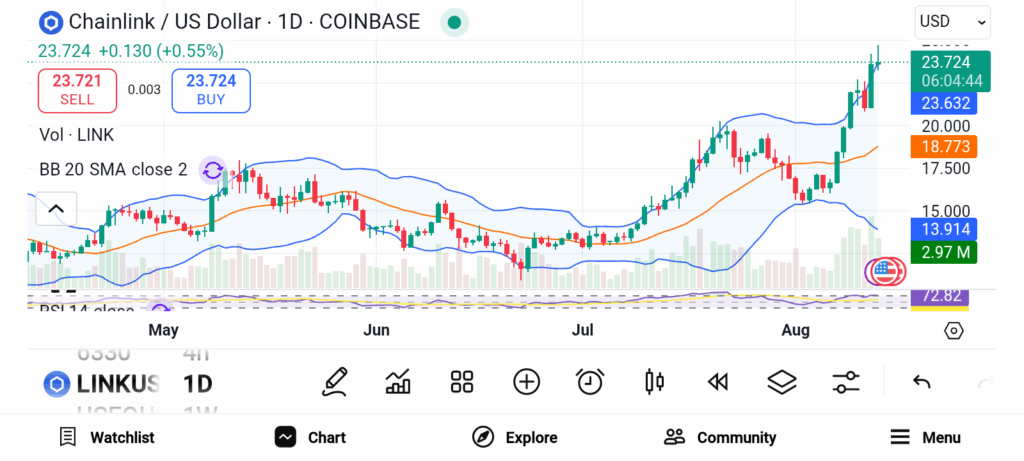Click the price scale settings hexagon icon
This screenshot has height=461, width=1024.
(x=953, y=331)
